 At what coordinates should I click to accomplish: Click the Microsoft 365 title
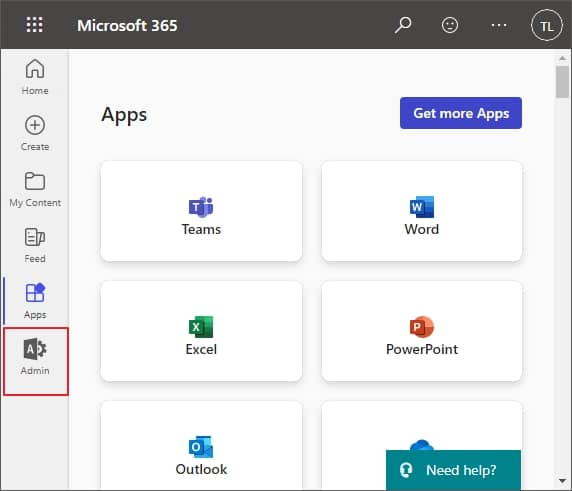[127, 26]
